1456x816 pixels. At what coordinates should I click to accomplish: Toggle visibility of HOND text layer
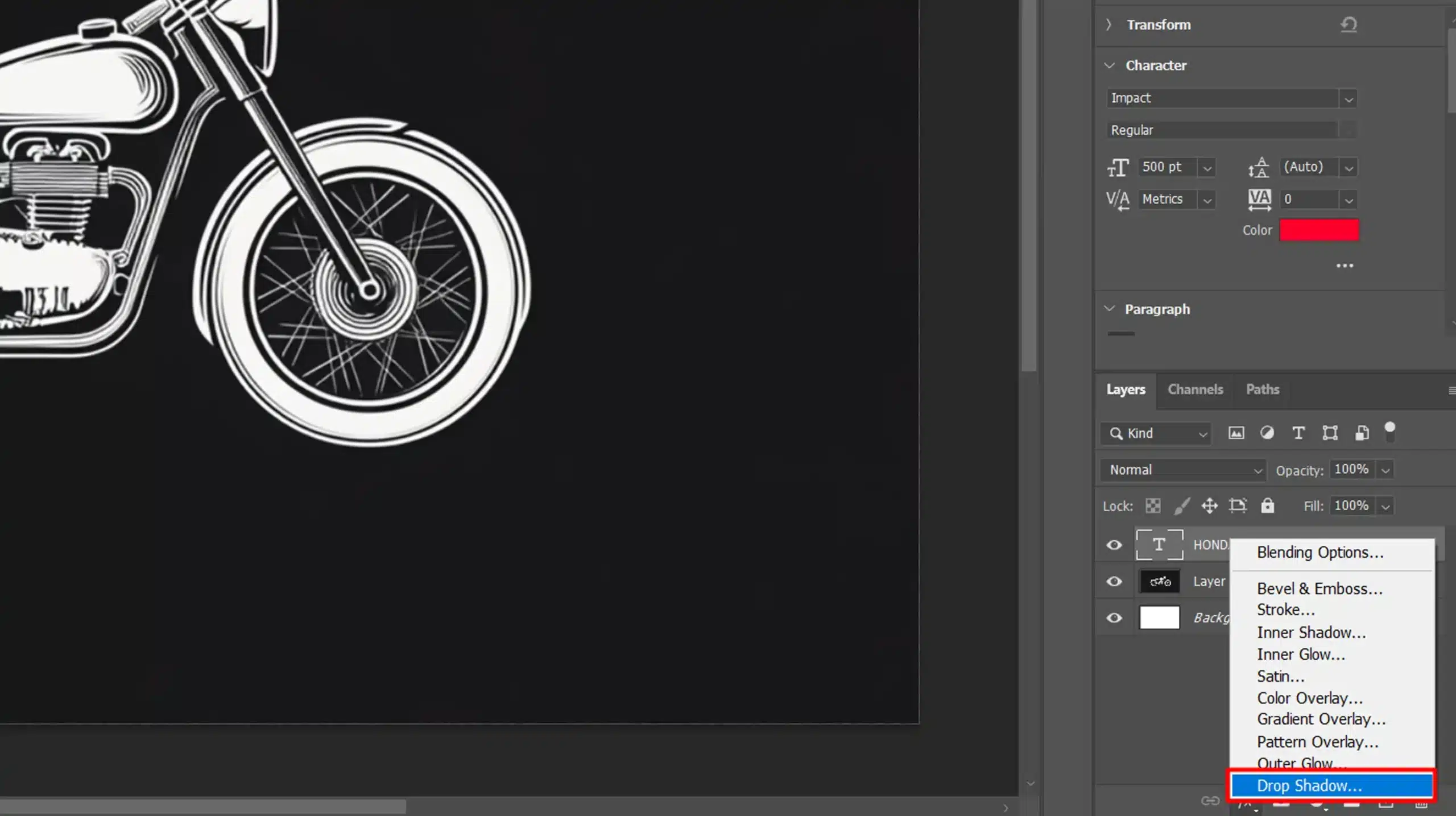click(1113, 544)
